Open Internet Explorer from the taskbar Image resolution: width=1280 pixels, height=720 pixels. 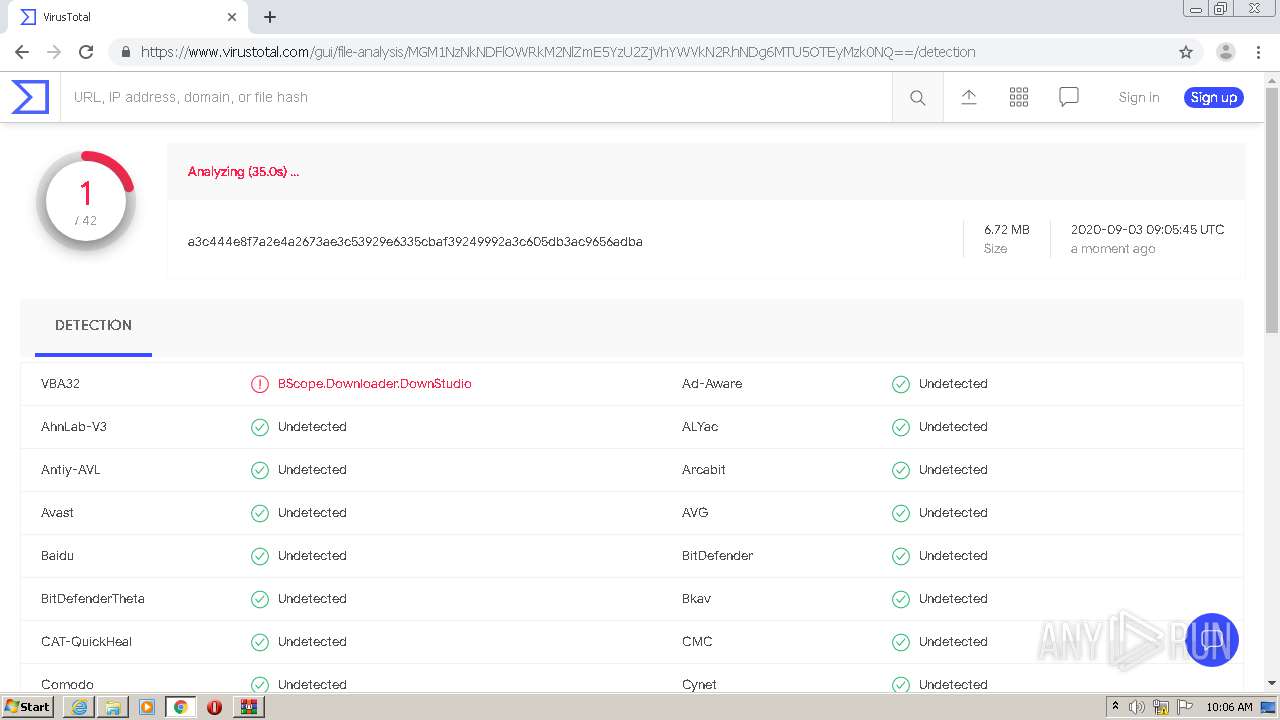[x=79, y=707]
